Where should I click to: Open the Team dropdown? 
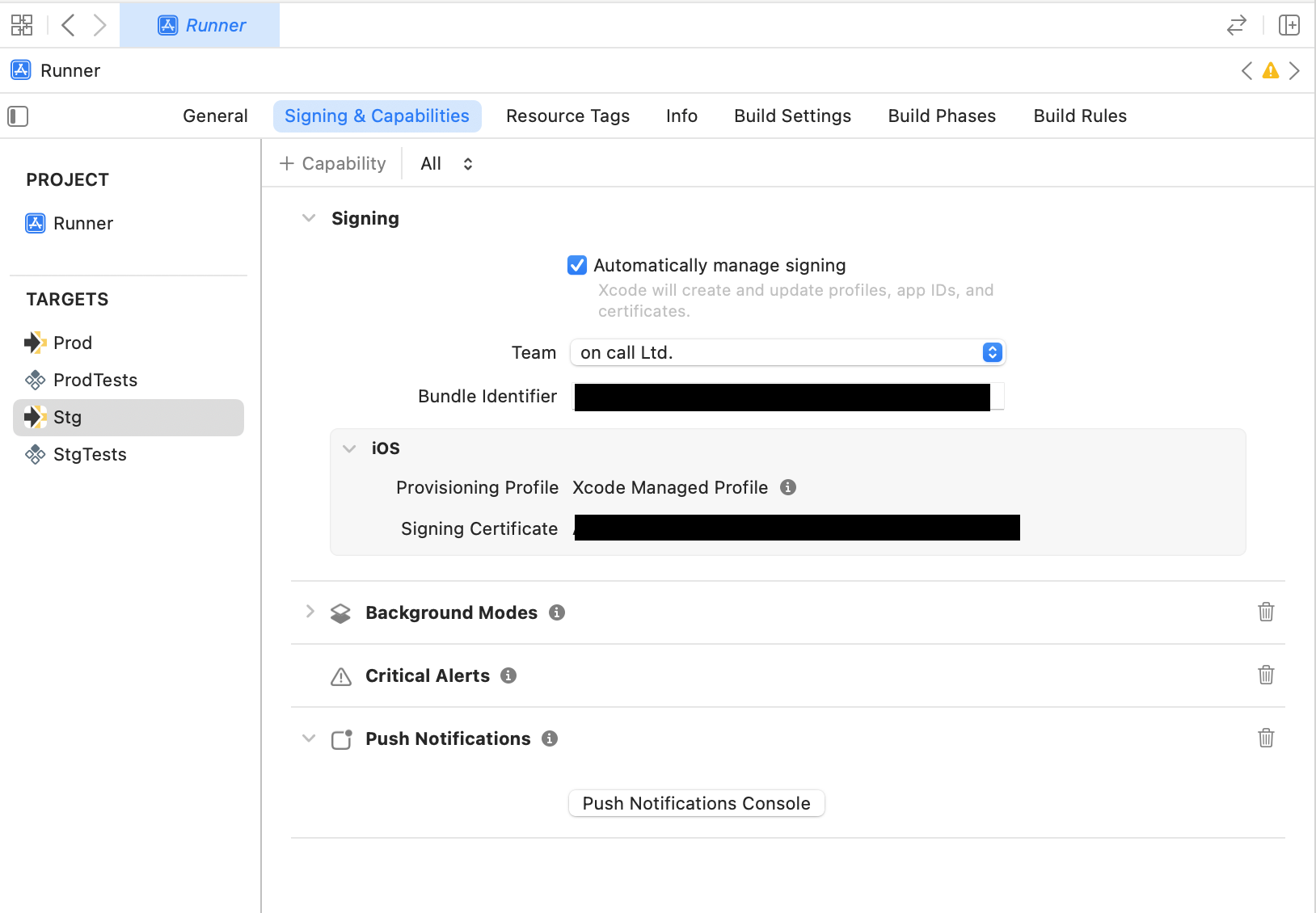787,352
